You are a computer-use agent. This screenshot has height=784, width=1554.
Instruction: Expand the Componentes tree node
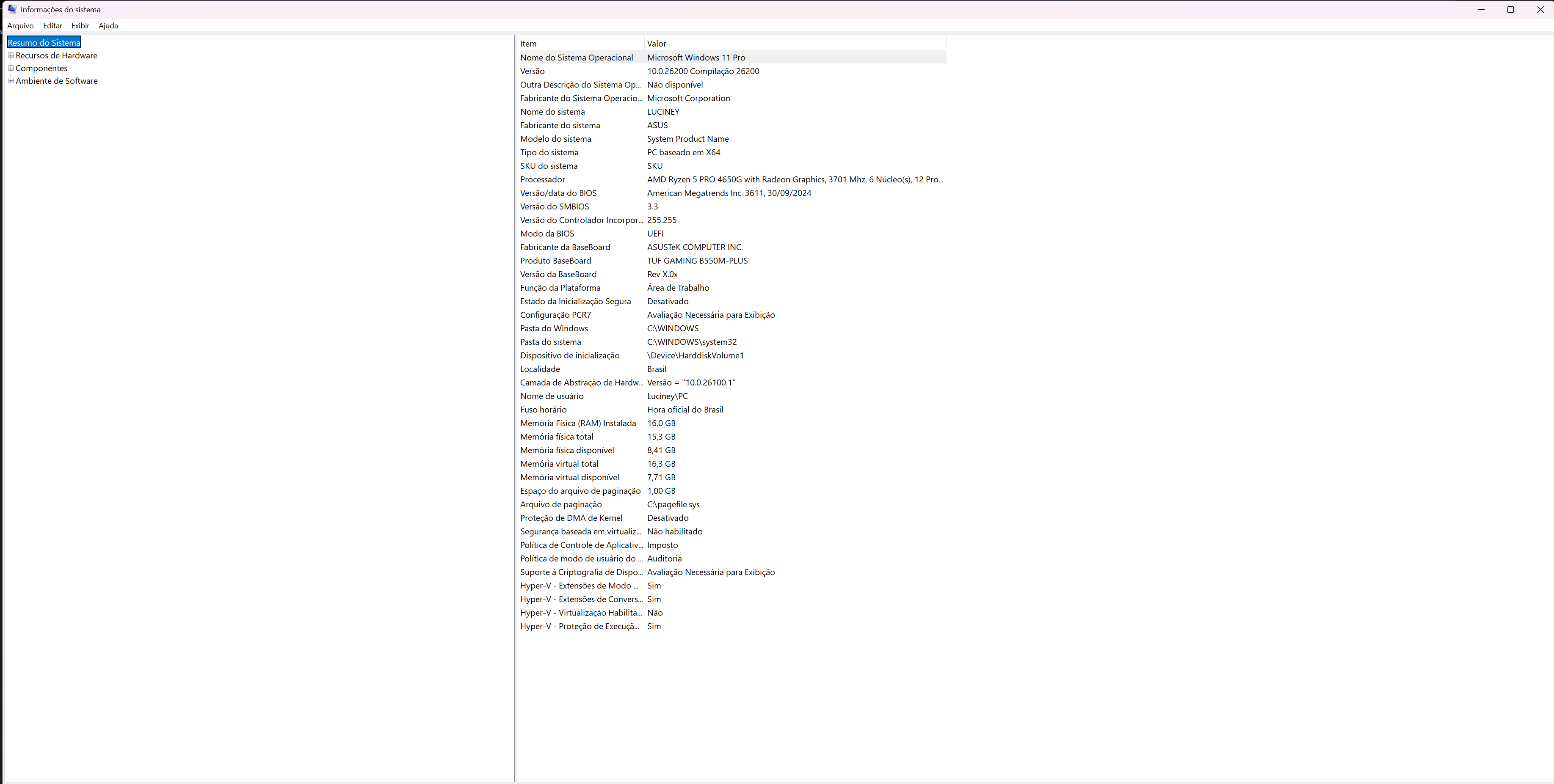pyautogui.click(x=10, y=68)
